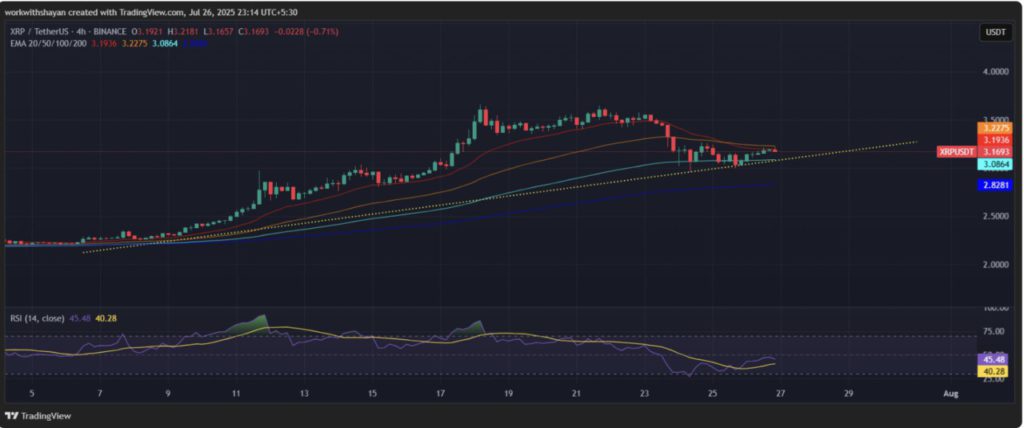Image resolution: width=1024 pixels, height=428 pixels.
Task: Click the red 3.1936 EMA price label
Action: [994, 140]
